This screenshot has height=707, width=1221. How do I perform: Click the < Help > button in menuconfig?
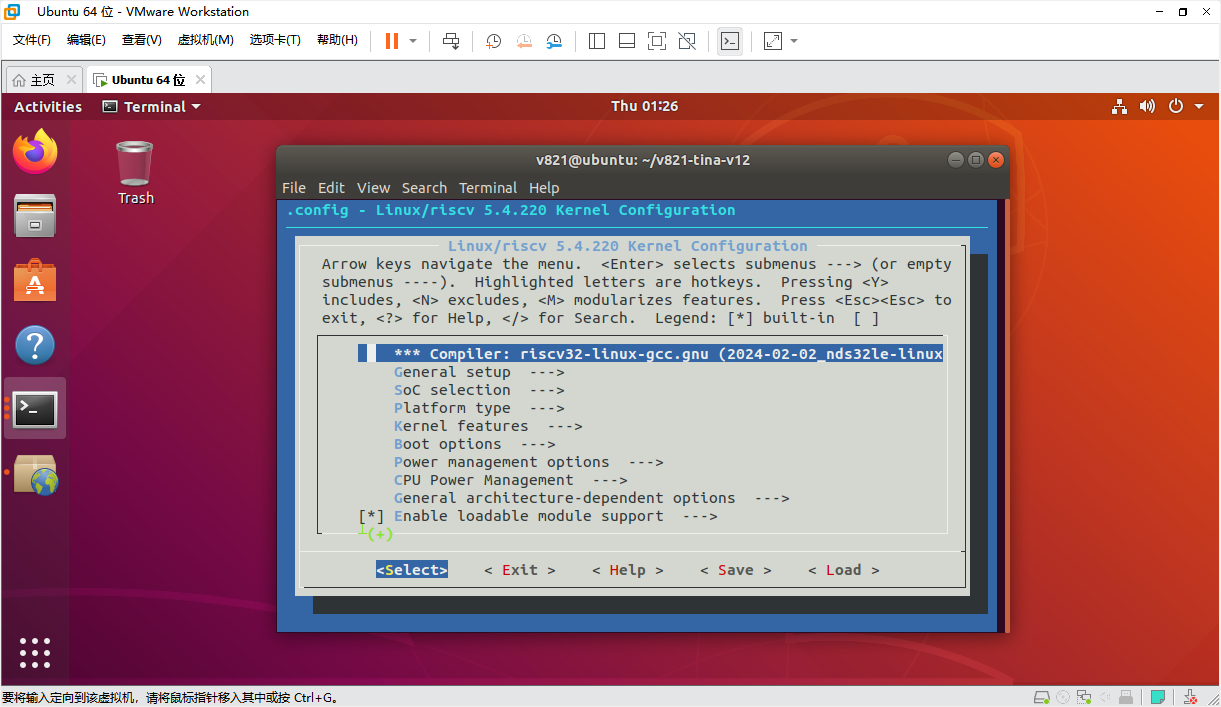(x=628, y=570)
